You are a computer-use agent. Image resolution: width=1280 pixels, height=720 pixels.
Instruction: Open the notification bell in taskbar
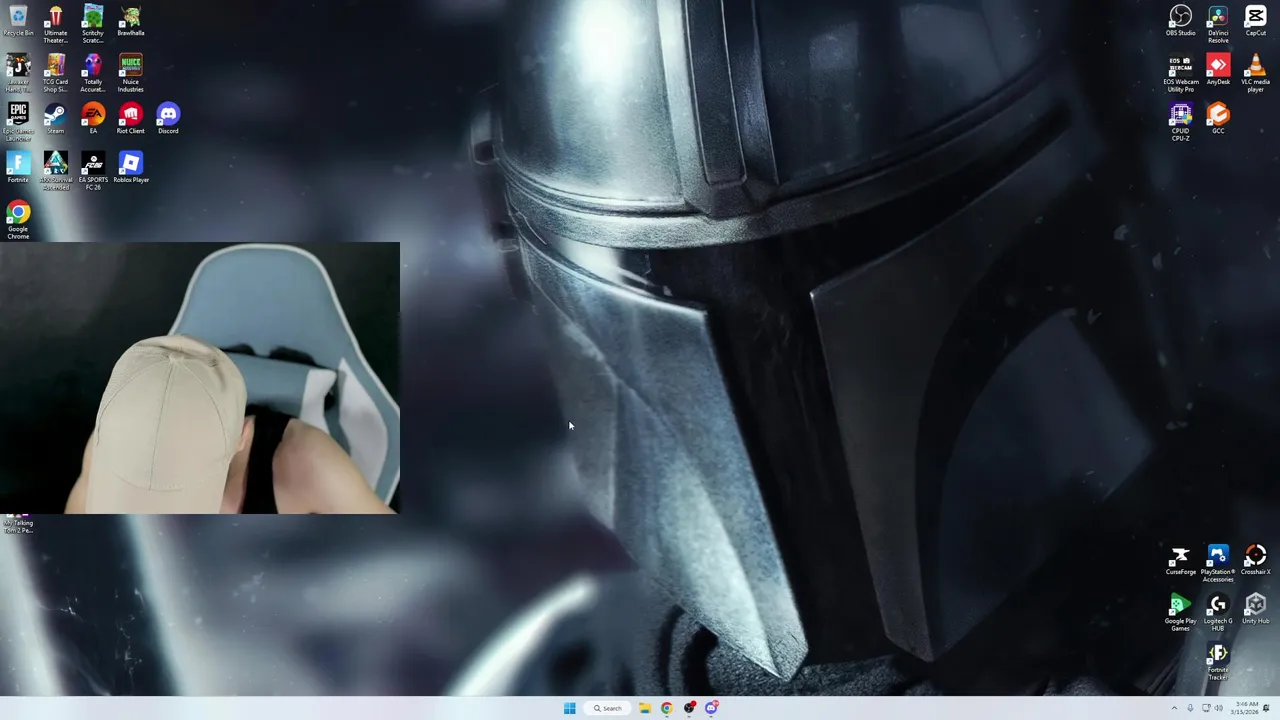pyautogui.click(x=1266, y=708)
